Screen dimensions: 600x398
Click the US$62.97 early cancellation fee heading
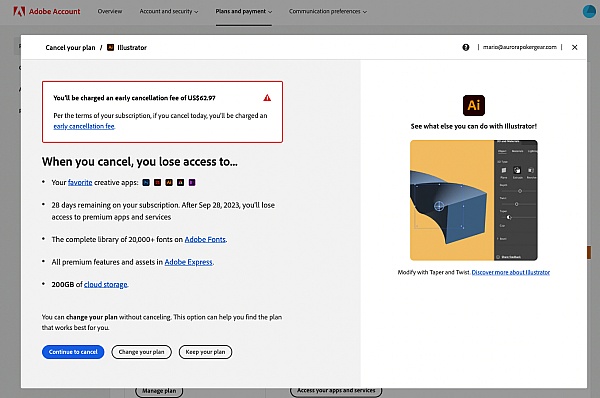click(134, 98)
